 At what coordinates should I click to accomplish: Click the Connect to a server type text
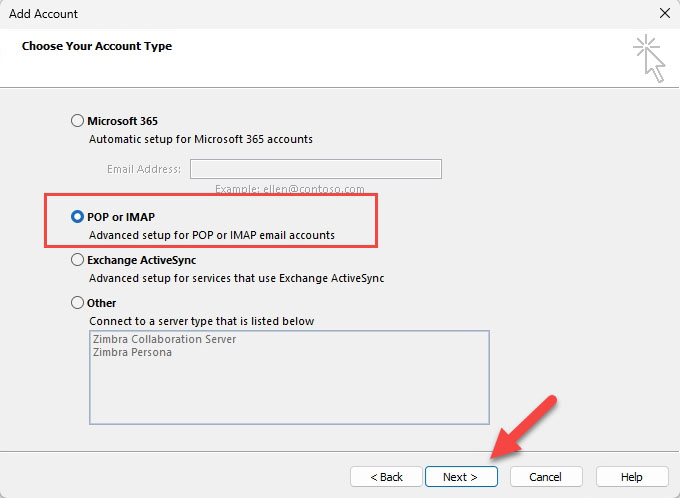(201, 321)
